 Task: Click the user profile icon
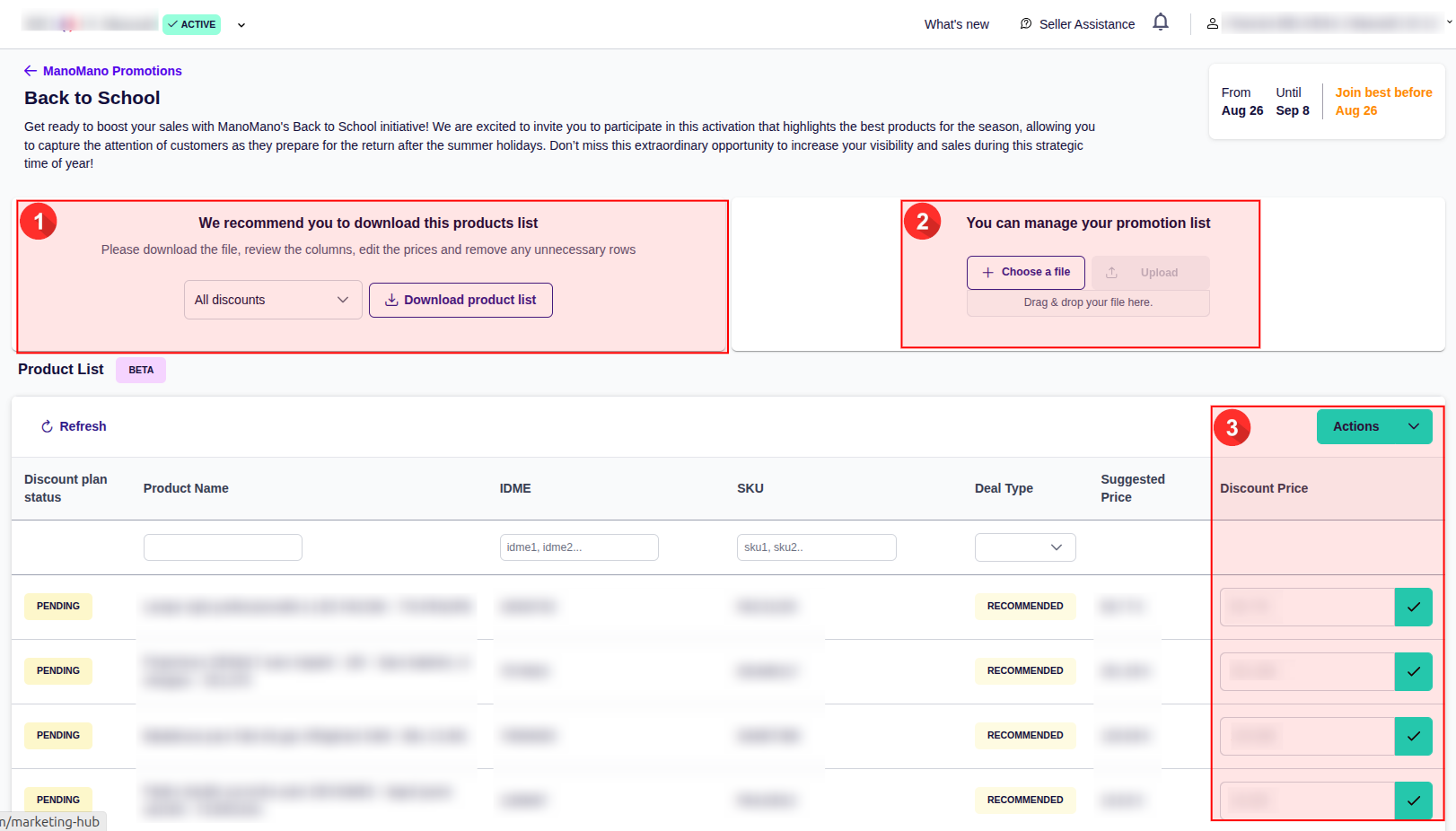pos(1212,24)
